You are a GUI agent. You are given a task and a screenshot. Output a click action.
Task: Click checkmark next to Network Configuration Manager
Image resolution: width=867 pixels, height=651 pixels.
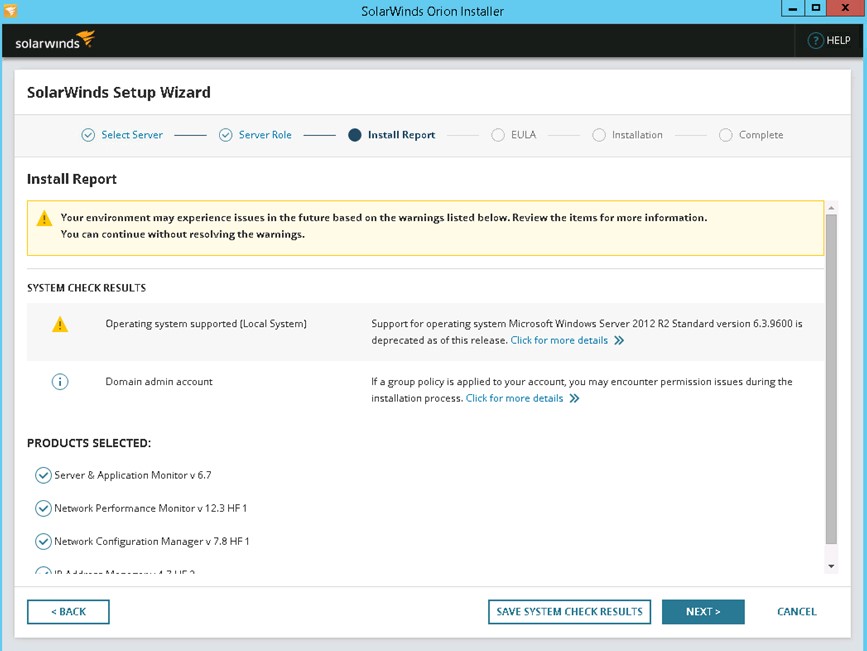tap(43, 541)
